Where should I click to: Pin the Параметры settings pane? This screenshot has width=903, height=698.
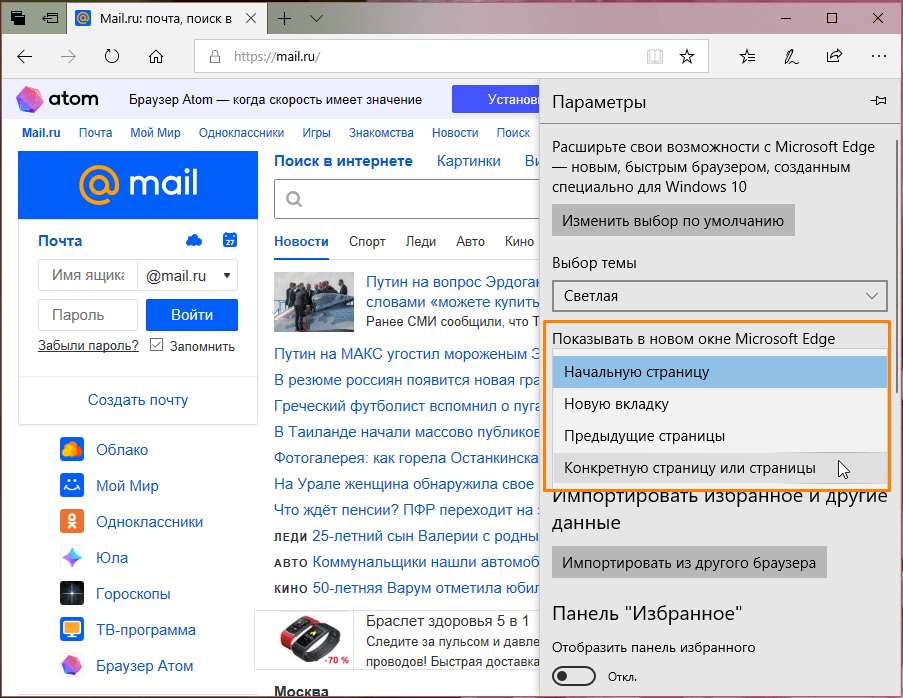coord(878,101)
